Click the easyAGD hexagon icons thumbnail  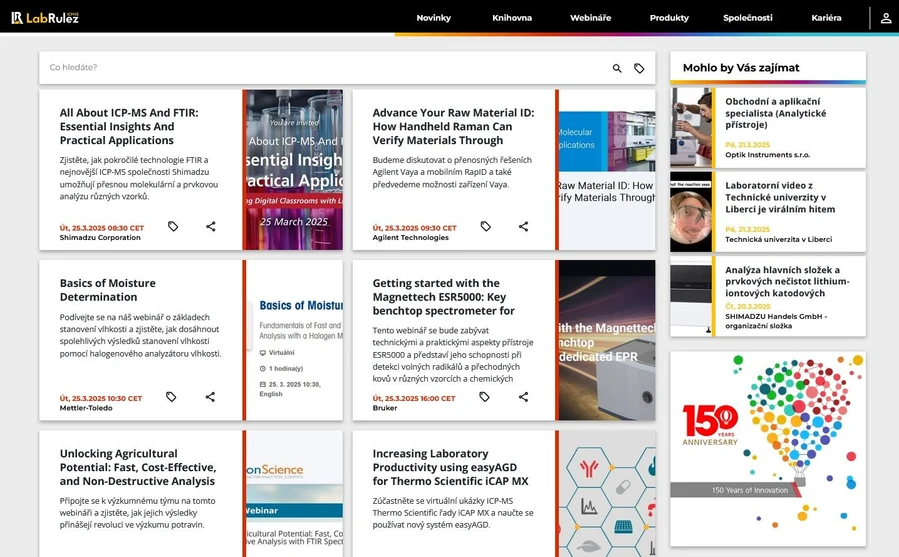[607, 494]
